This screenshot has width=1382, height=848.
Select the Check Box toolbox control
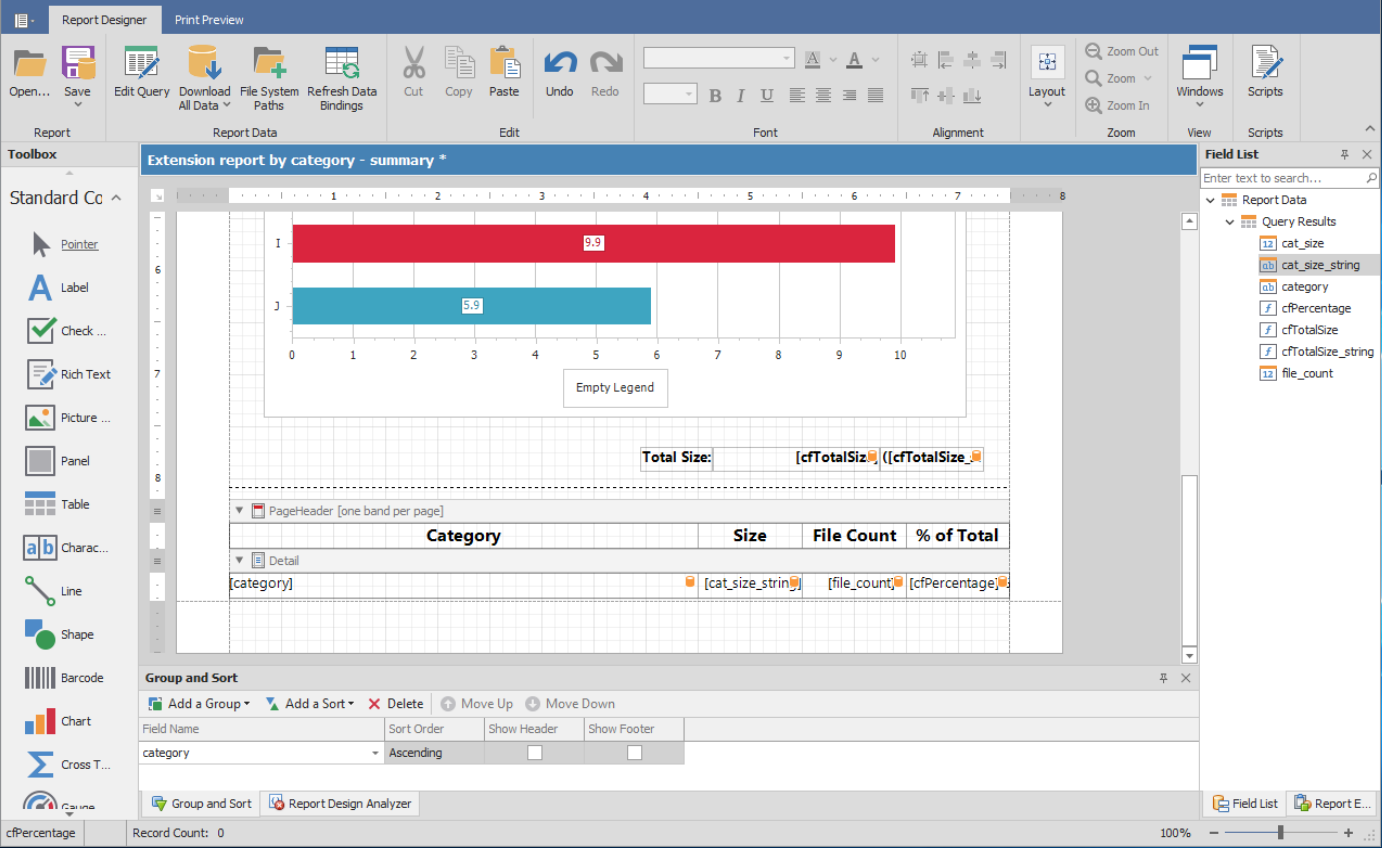click(40, 331)
